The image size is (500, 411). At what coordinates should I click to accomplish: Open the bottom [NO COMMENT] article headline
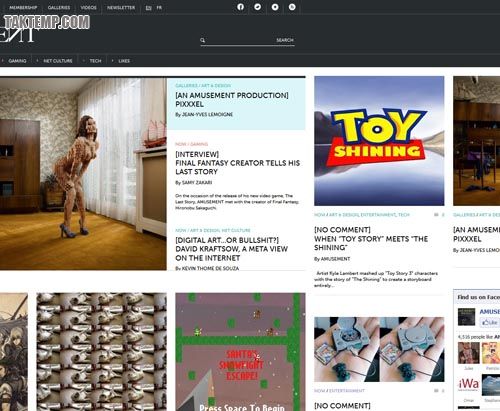pos(342,406)
